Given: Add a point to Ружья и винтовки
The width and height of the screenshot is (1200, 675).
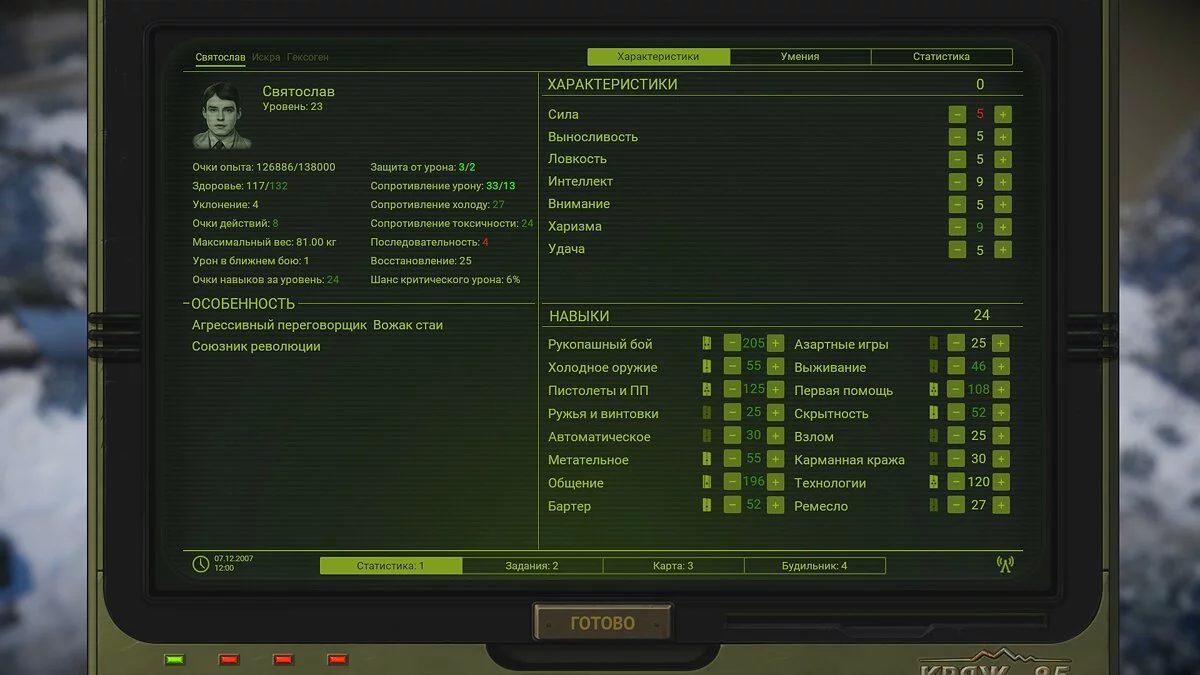Looking at the screenshot, I should pyautogui.click(x=776, y=412).
